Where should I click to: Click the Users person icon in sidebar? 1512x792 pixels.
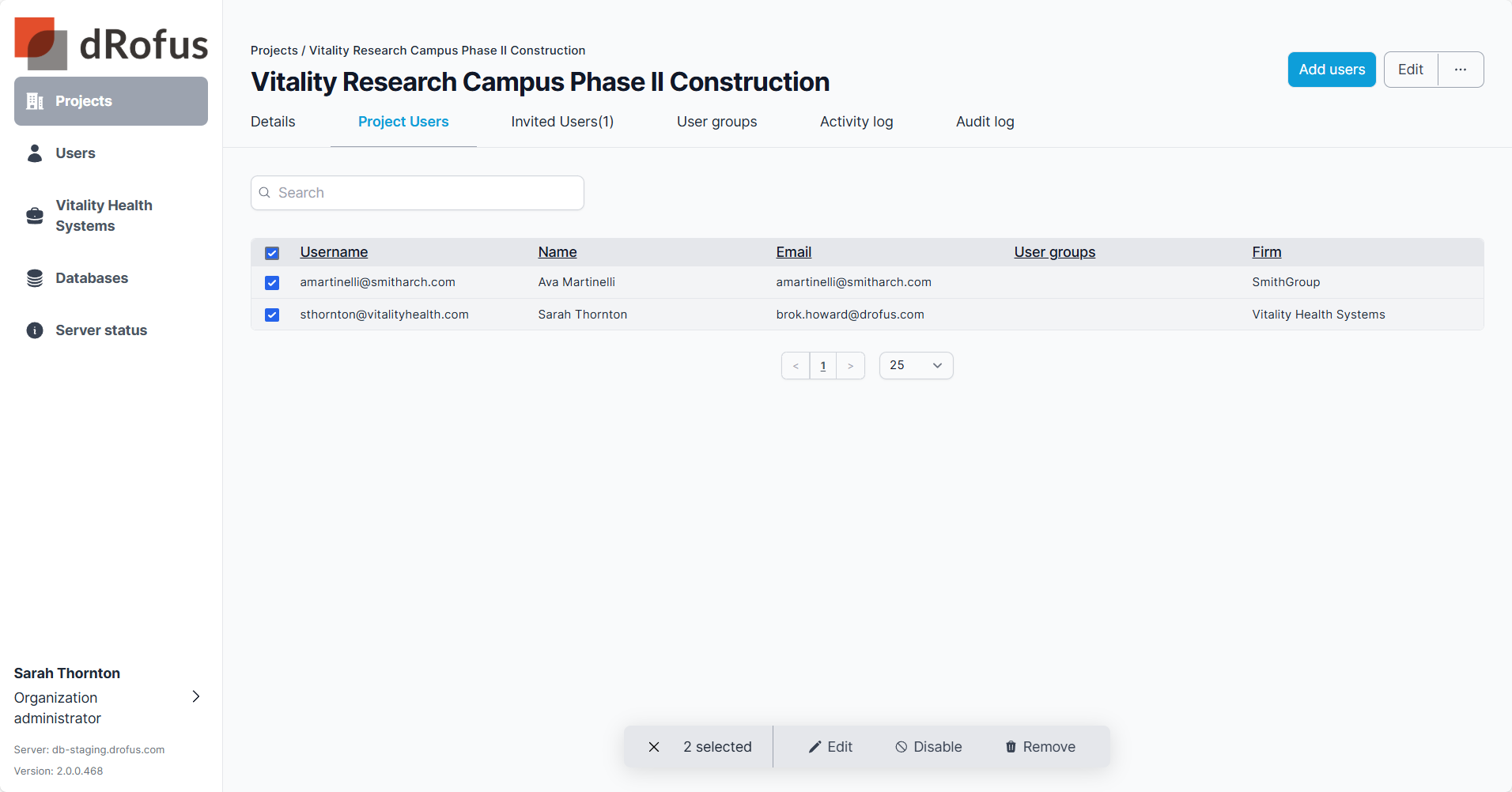(35, 153)
